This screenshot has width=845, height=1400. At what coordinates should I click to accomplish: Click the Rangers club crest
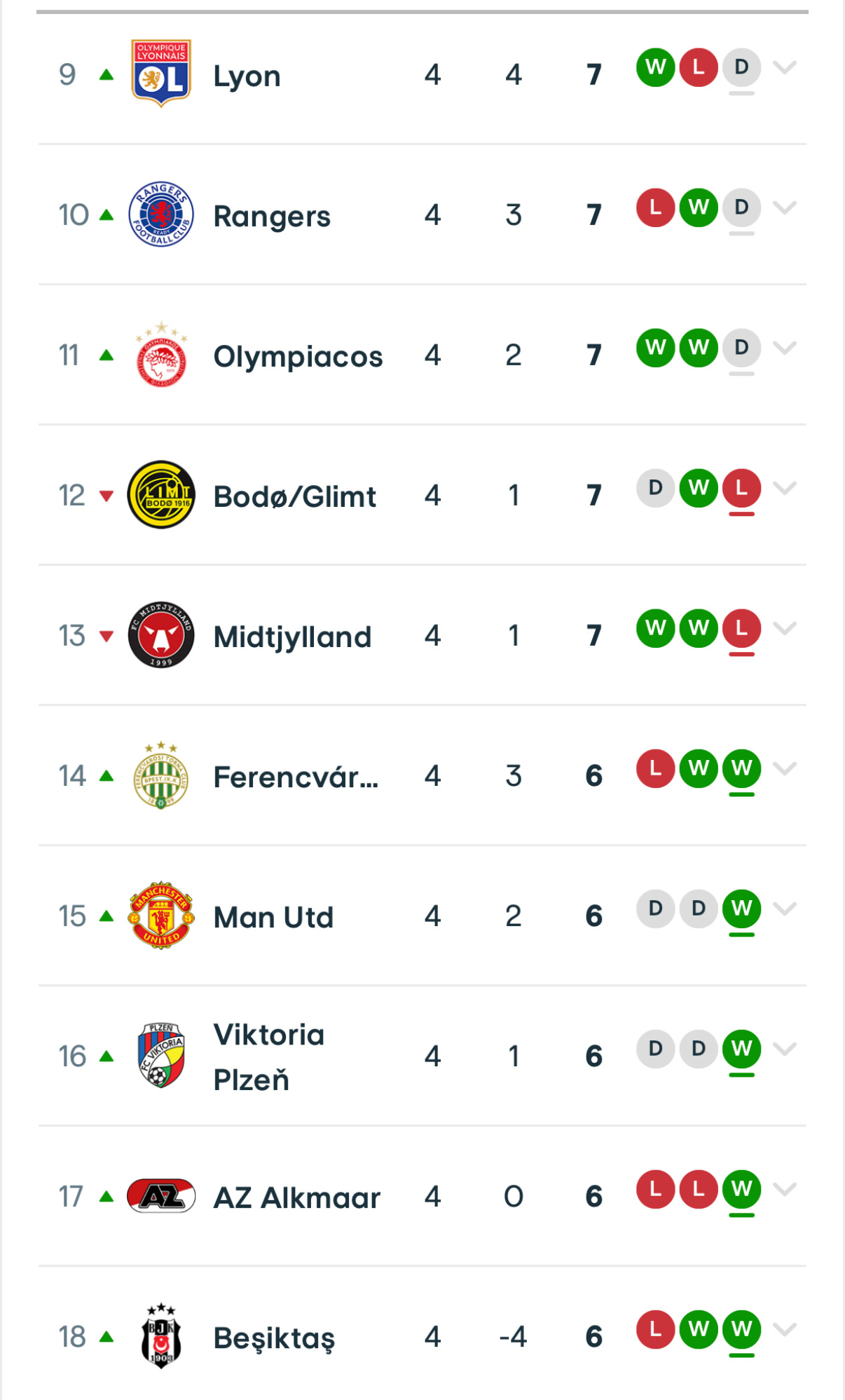[x=161, y=214]
